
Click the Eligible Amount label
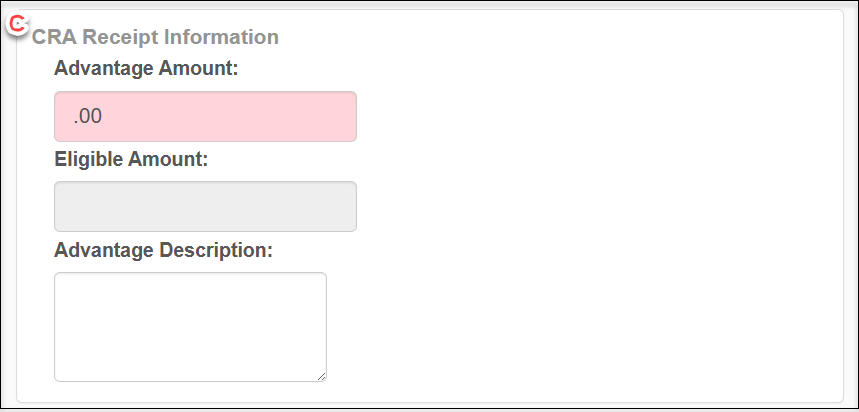coord(131,159)
